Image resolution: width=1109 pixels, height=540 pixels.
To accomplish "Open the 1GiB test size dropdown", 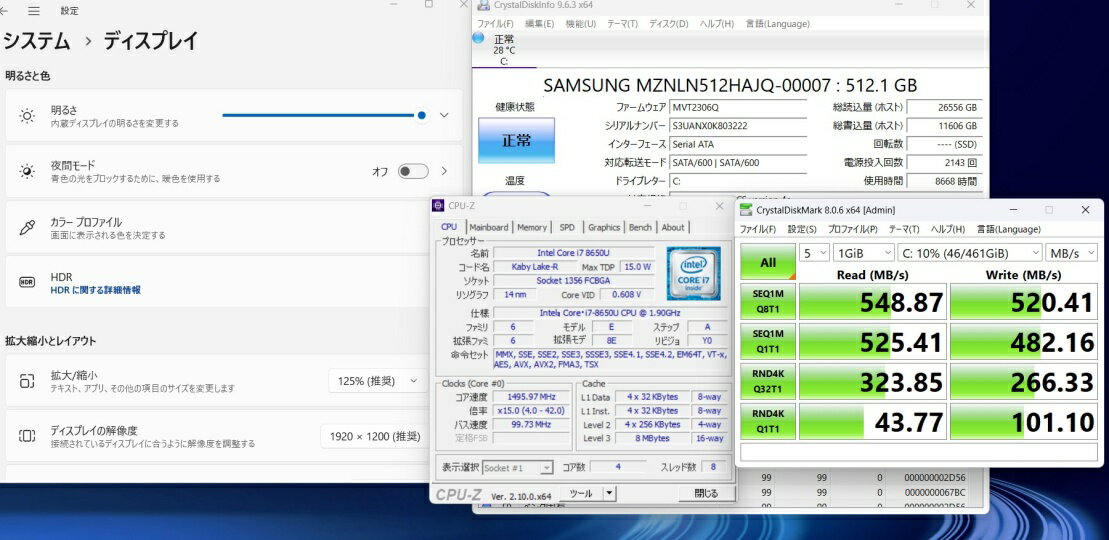I will coord(864,253).
